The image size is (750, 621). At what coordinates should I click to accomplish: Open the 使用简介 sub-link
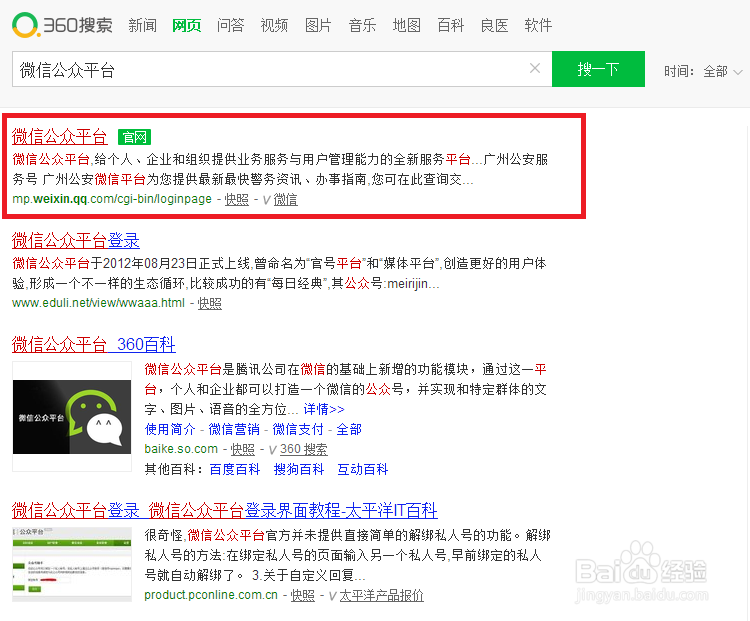tap(170, 430)
